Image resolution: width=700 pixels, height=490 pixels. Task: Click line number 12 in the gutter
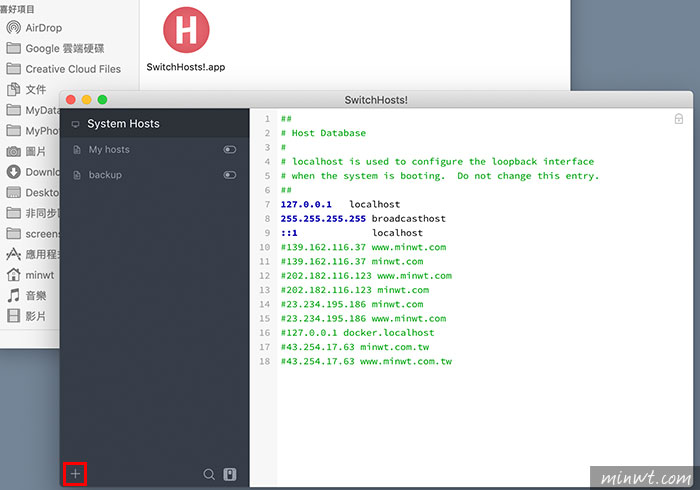[265, 276]
